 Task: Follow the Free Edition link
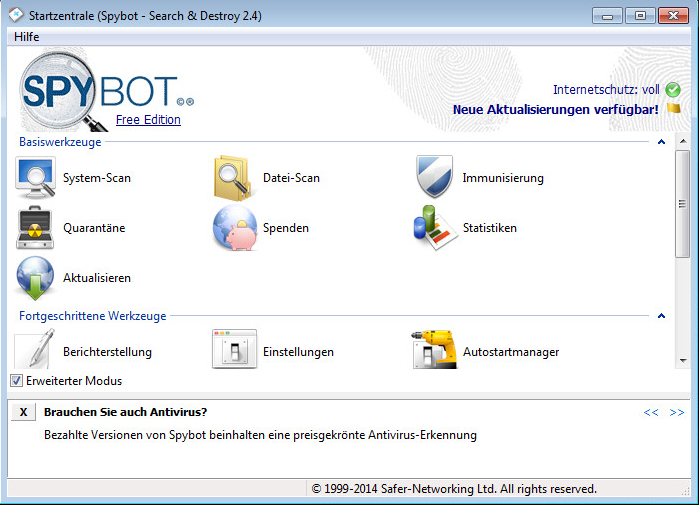(x=148, y=119)
